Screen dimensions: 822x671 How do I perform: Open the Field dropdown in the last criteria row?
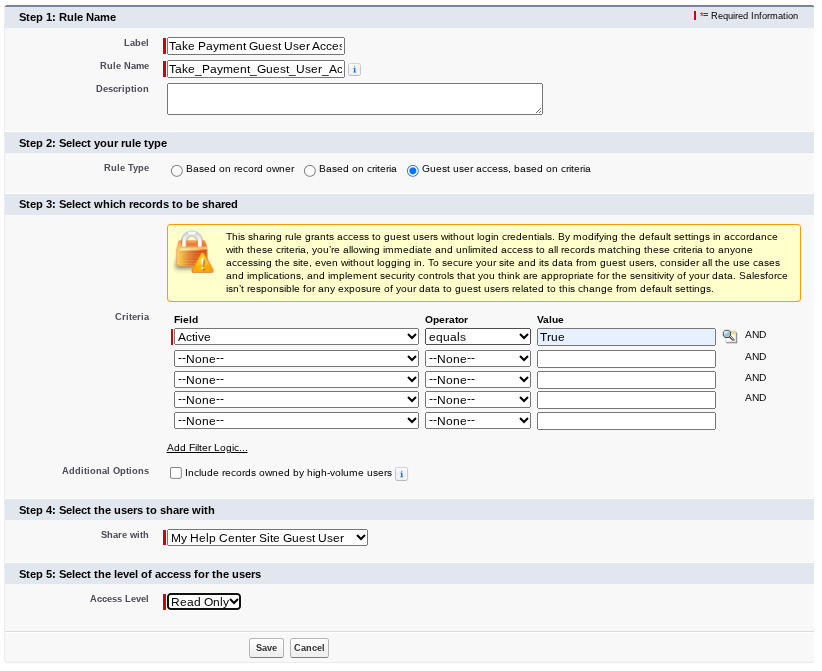pyautogui.click(x=296, y=420)
